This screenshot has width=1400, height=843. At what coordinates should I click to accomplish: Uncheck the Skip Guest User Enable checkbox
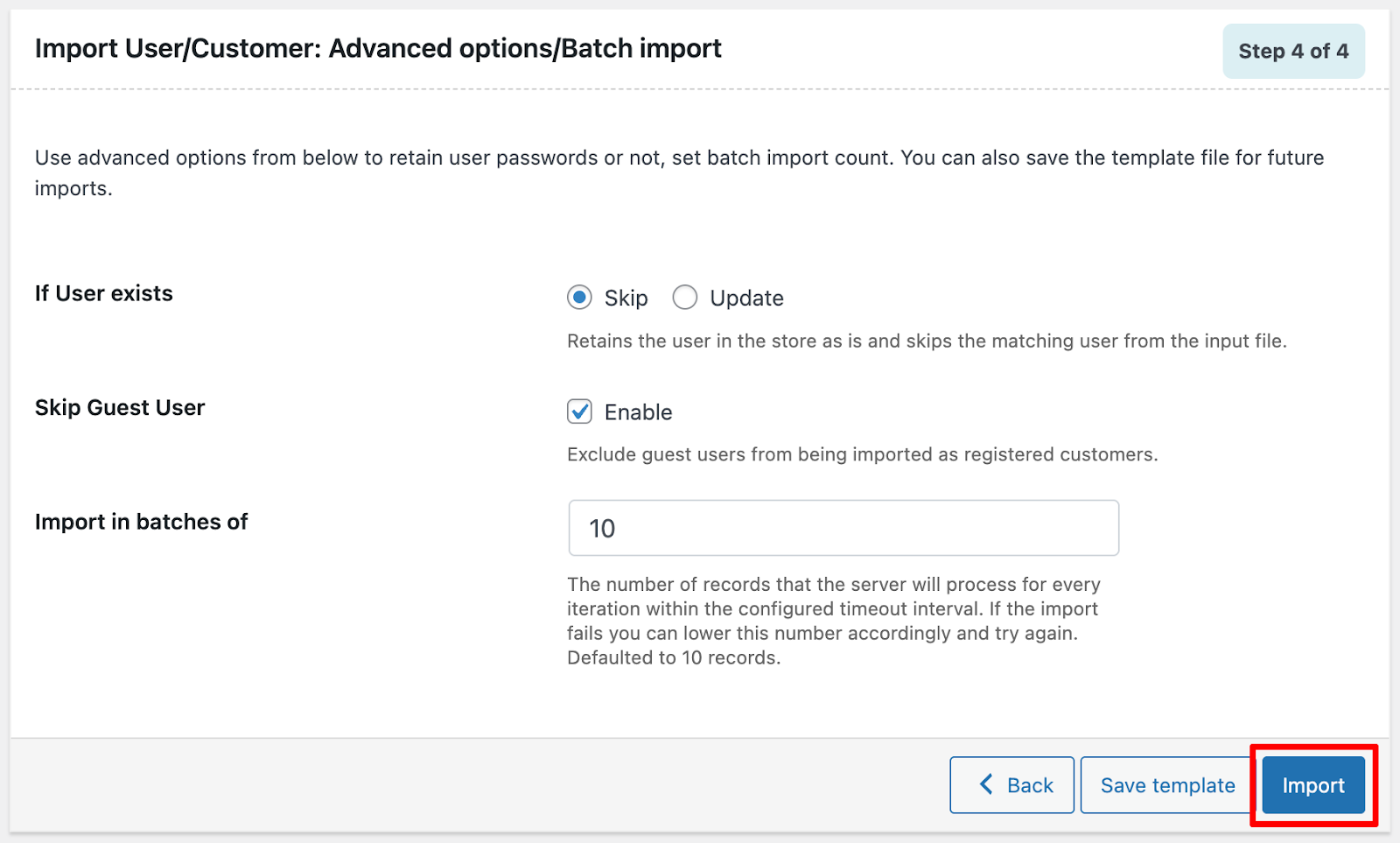click(579, 411)
